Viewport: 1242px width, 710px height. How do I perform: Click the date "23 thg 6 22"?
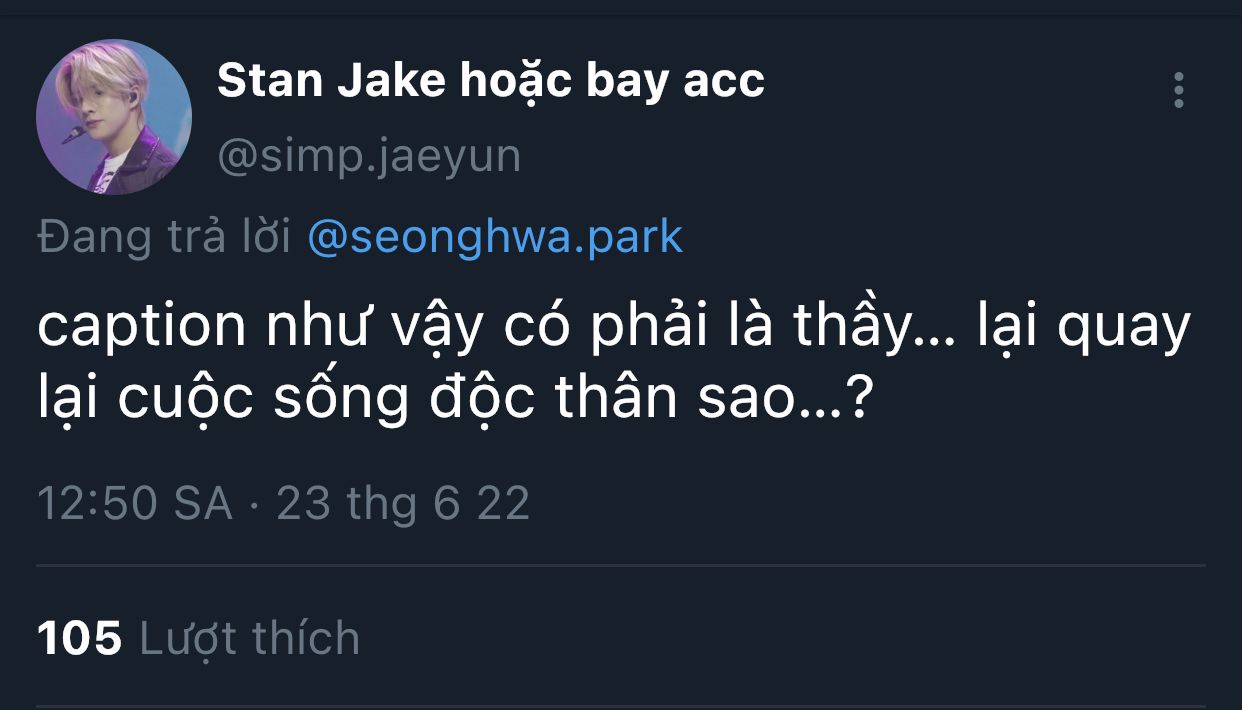coord(402,503)
